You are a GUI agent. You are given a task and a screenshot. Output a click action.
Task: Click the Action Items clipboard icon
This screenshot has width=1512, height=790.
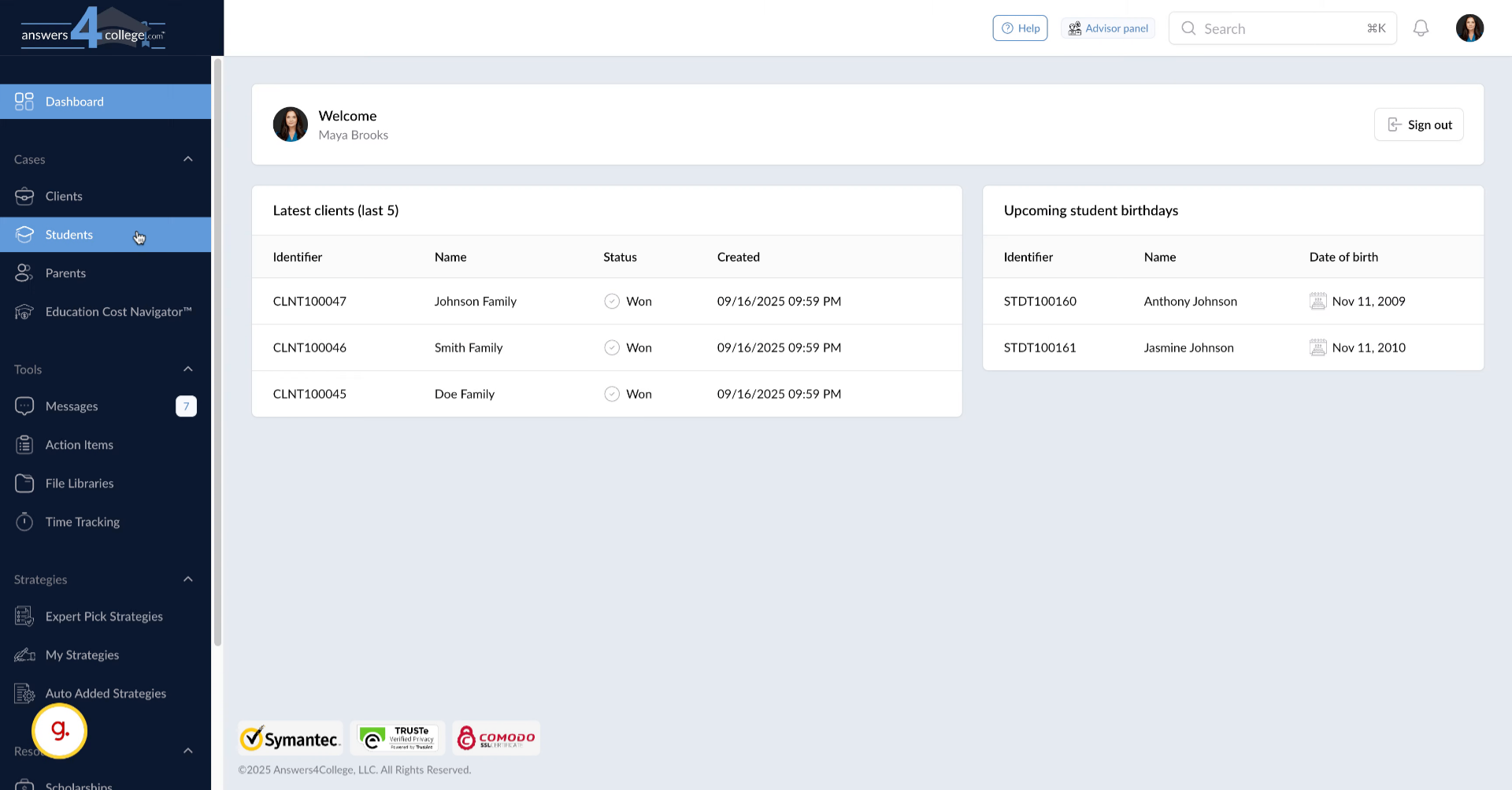[x=24, y=445]
